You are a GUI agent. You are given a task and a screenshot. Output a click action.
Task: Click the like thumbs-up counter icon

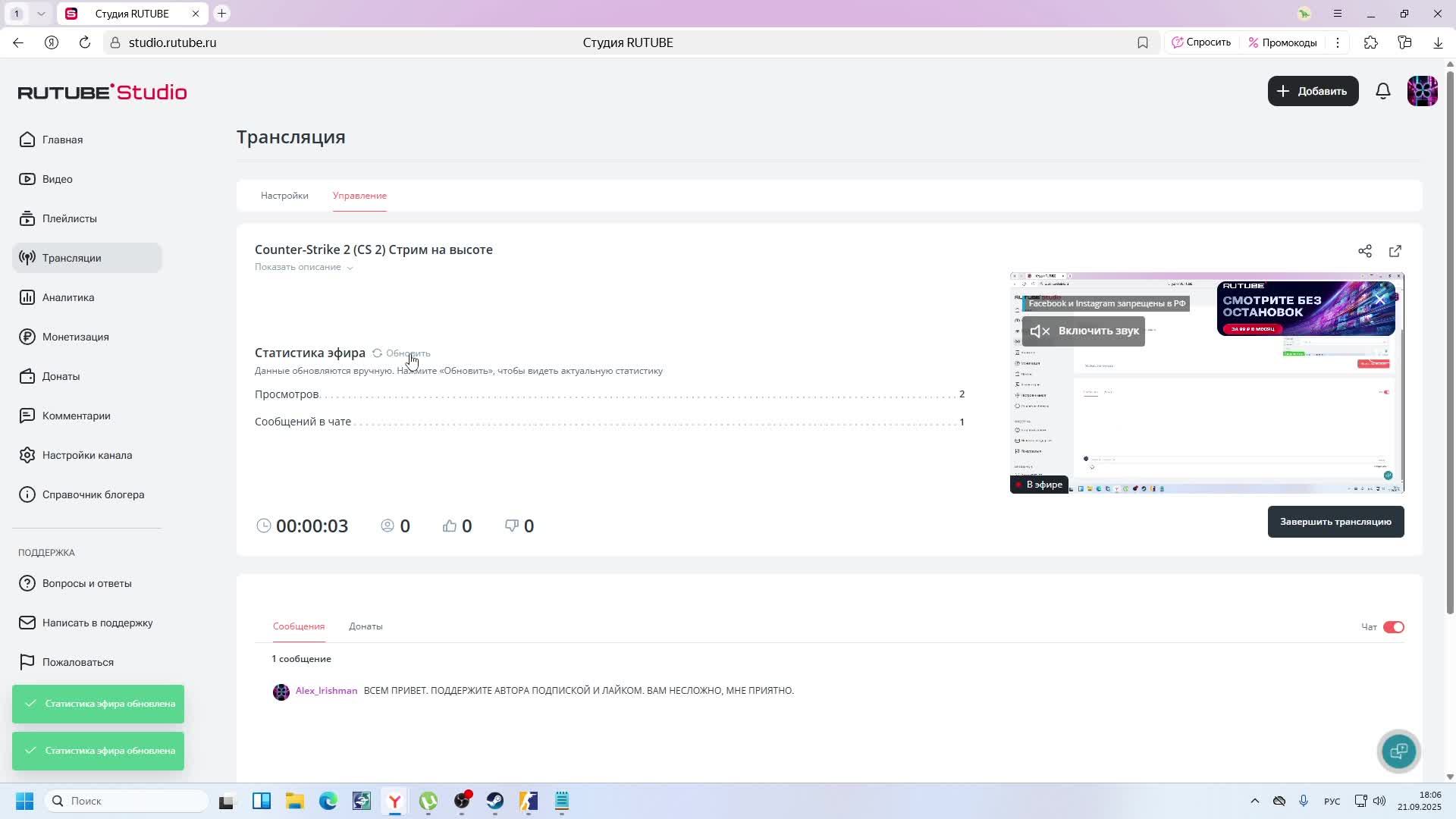[x=450, y=526]
